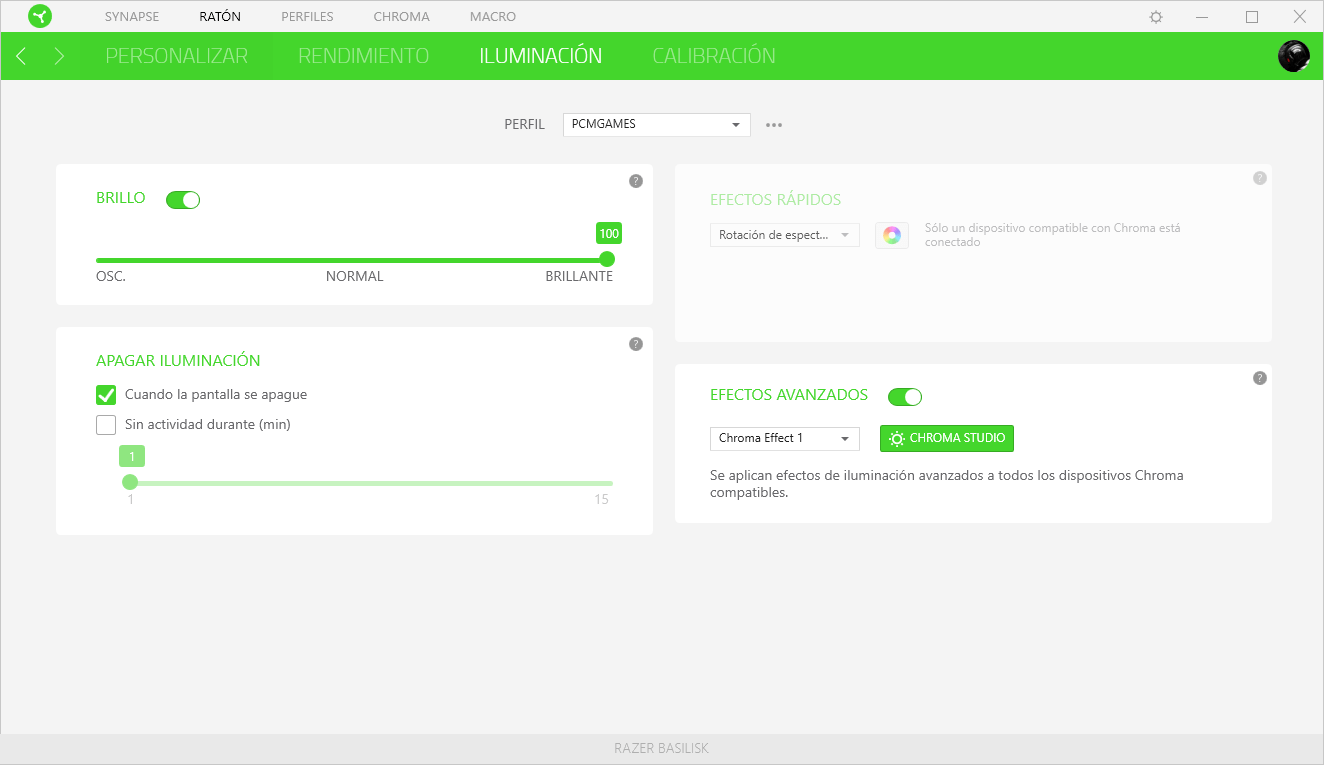
Task: Click the APAGAR ILUMINACIÓN heading
Action: pyautogui.click(x=178, y=360)
